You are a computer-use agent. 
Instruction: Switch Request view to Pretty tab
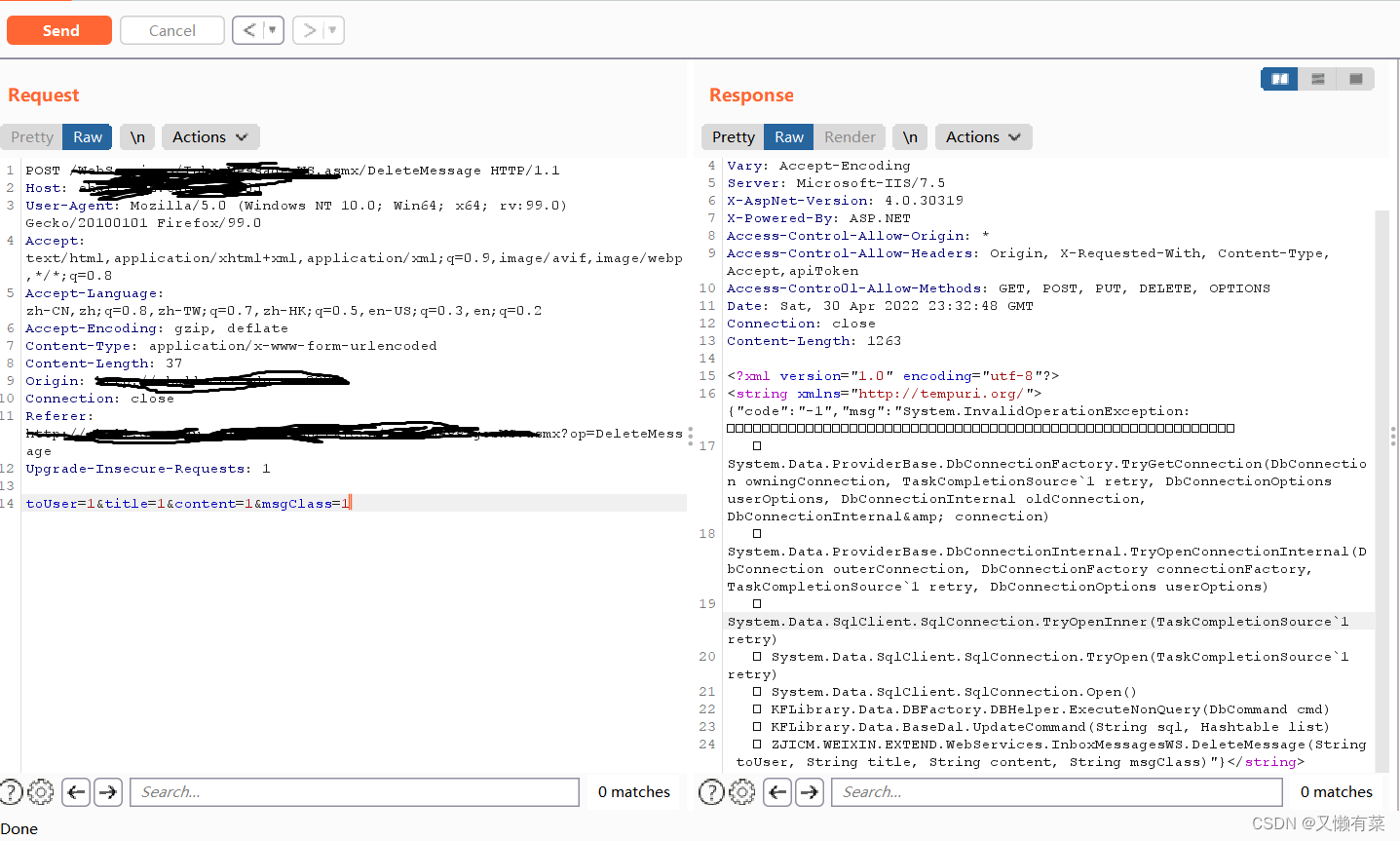(x=32, y=137)
